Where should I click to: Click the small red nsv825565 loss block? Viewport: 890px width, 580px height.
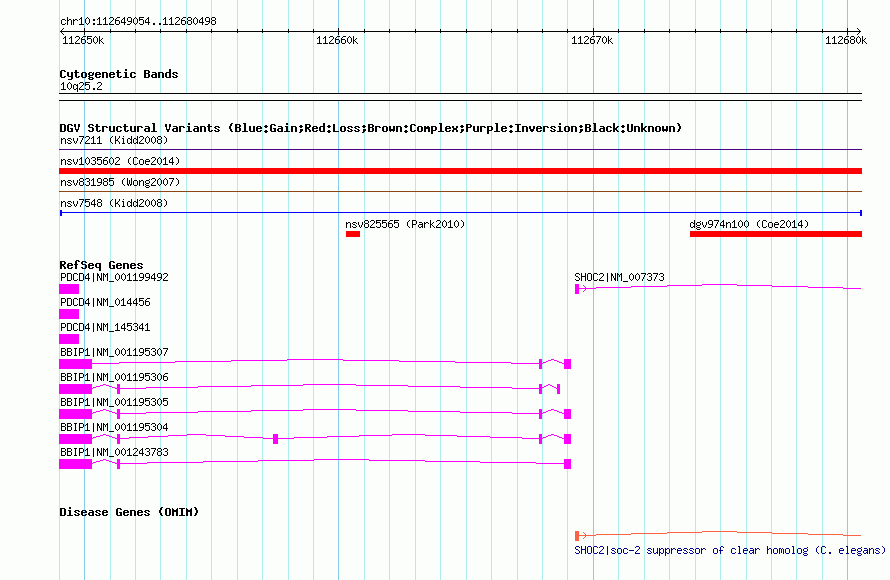352,234
